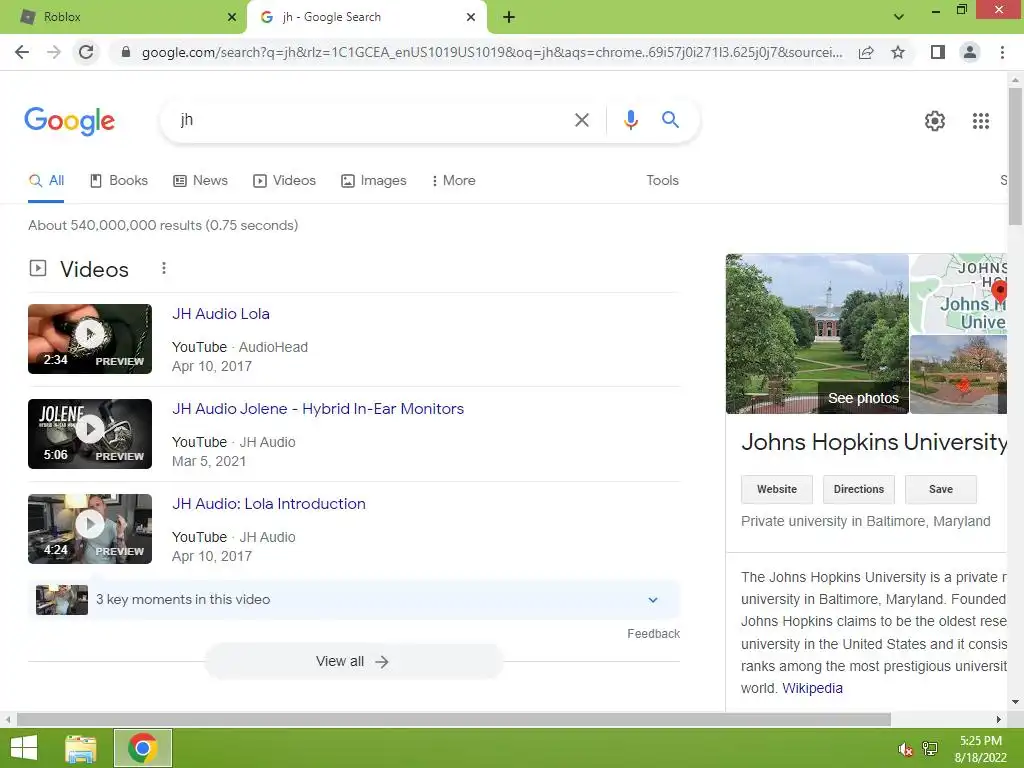Select the All results tab
The height and width of the screenshot is (768, 1024).
[46, 181]
